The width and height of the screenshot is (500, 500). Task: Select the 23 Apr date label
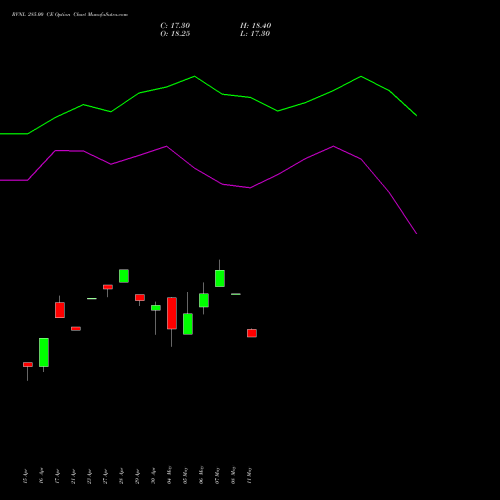(x=90, y=476)
